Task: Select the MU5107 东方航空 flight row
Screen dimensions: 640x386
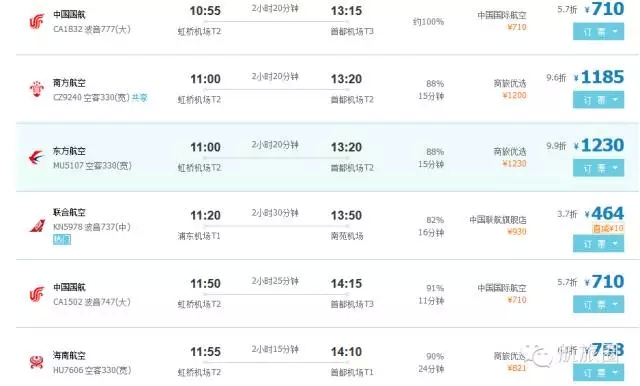Action: click(x=328, y=157)
